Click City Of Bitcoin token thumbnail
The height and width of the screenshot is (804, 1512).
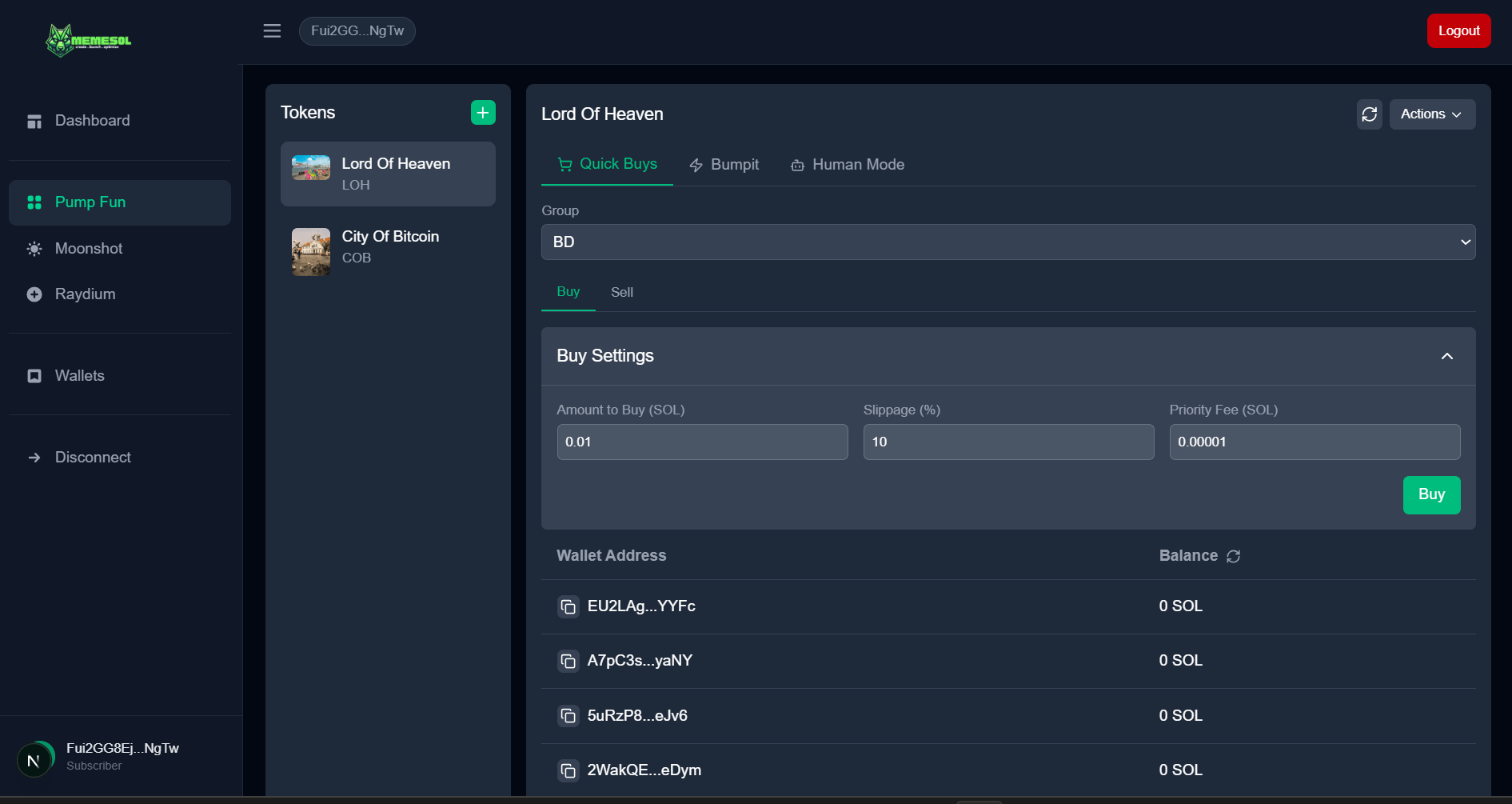coord(311,252)
